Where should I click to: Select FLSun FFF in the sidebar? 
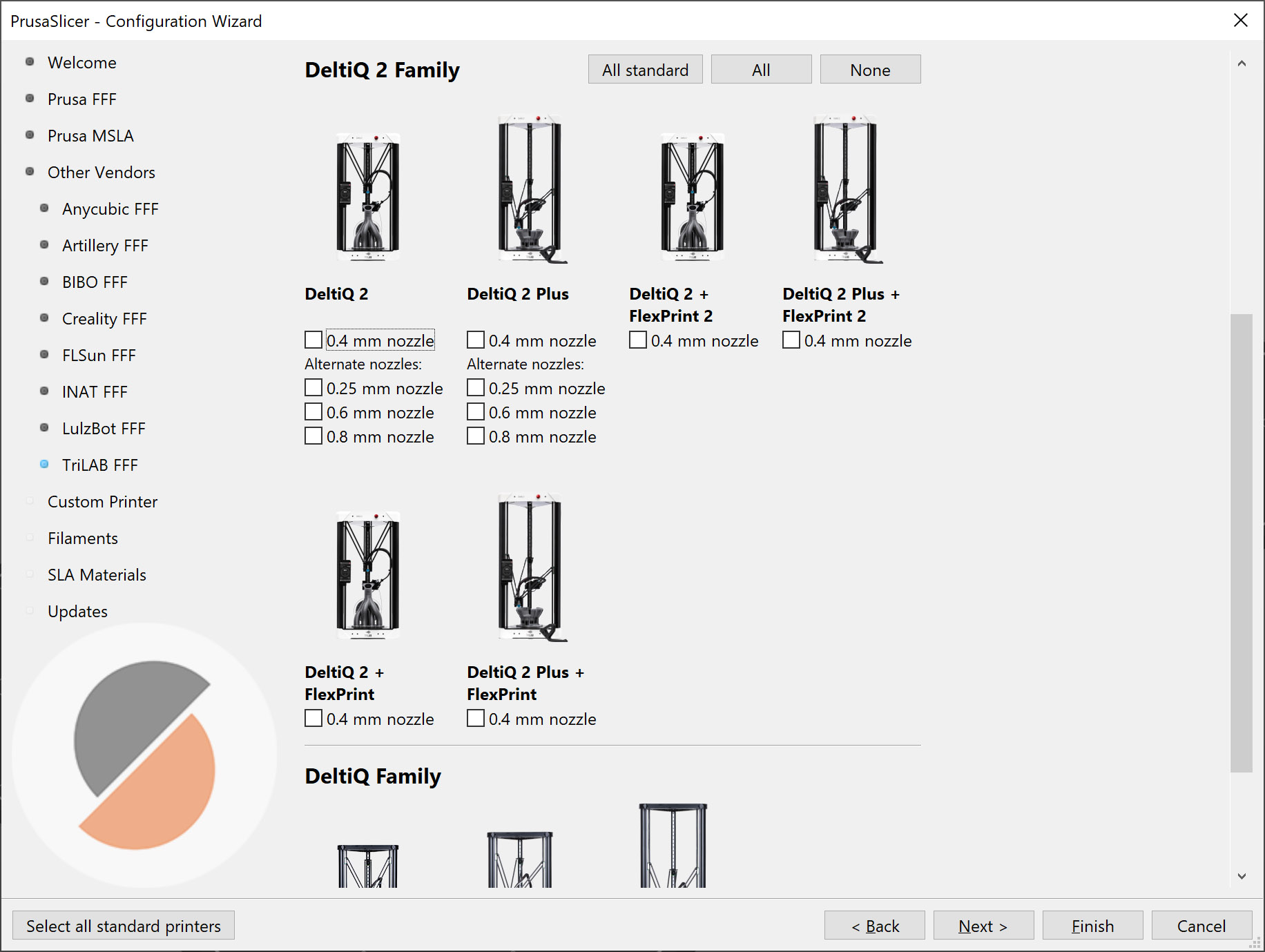coord(99,356)
